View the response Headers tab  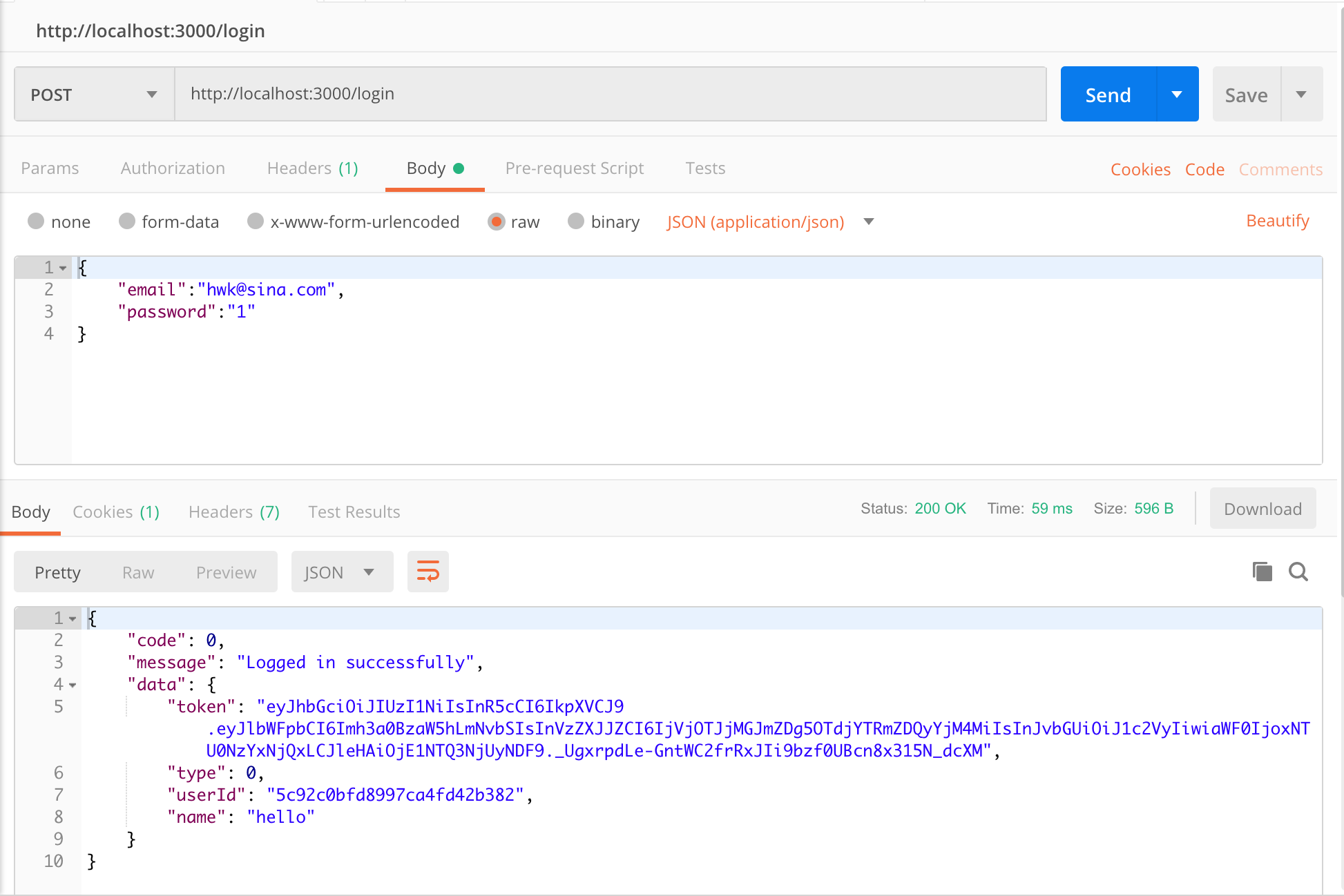click(x=233, y=512)
